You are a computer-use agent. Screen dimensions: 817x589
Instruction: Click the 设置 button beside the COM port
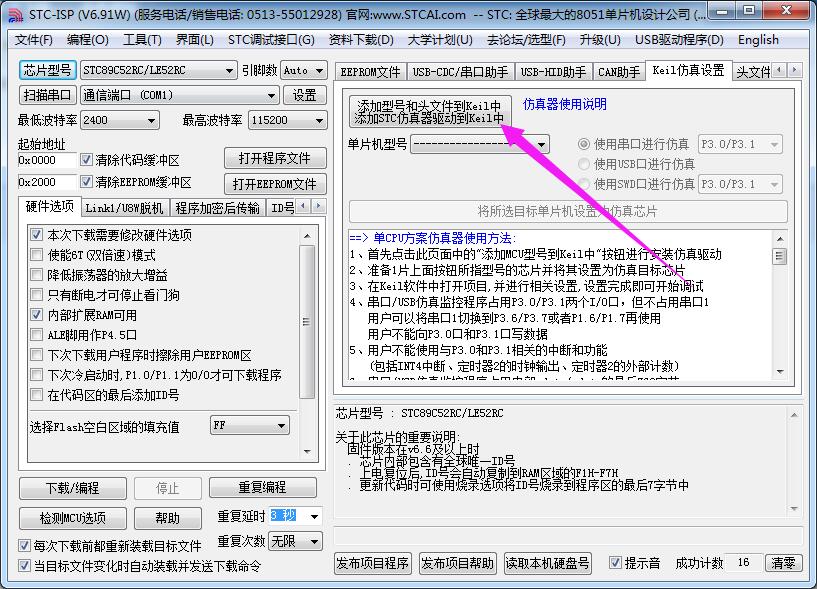pos(305,95)
